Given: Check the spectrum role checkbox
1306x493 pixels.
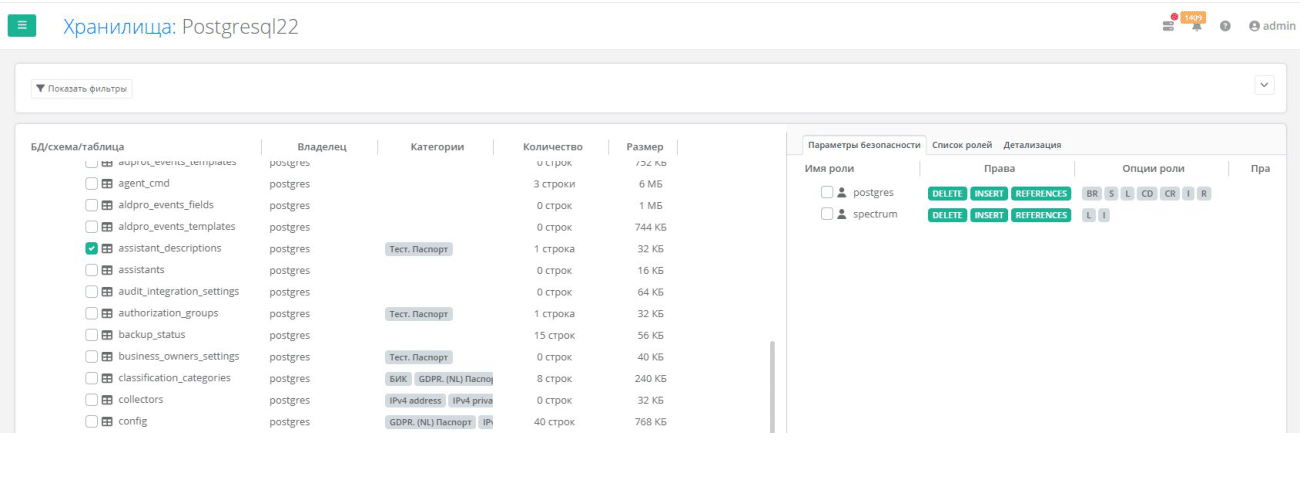Looking at the screenshot, I should (x=827, y=214).
